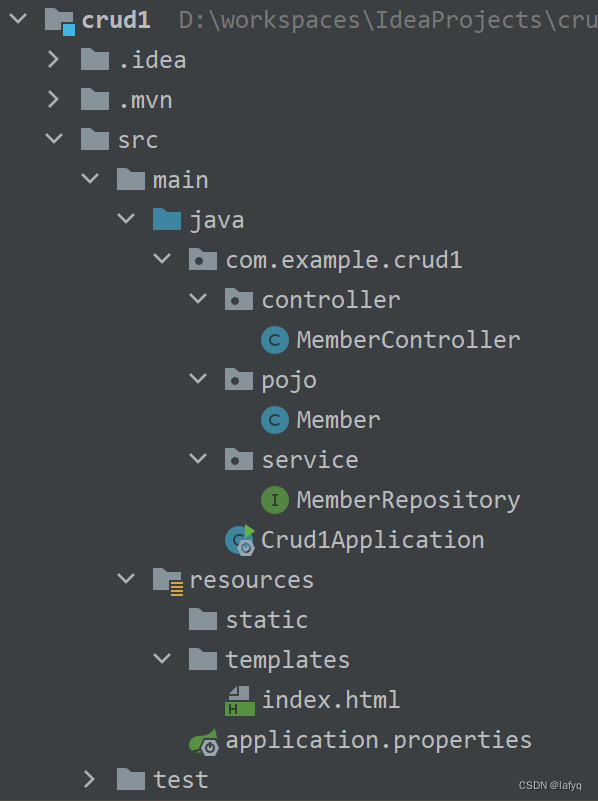Click the blue java source root folder icon
The width and height of the screenshot is (598, 801).
tap(167, 220)
